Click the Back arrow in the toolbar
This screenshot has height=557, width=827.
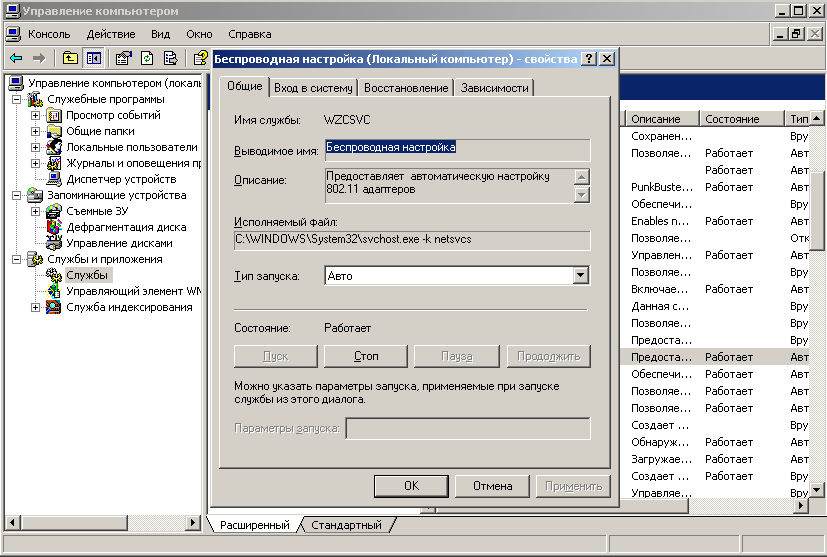pos(16,58)
